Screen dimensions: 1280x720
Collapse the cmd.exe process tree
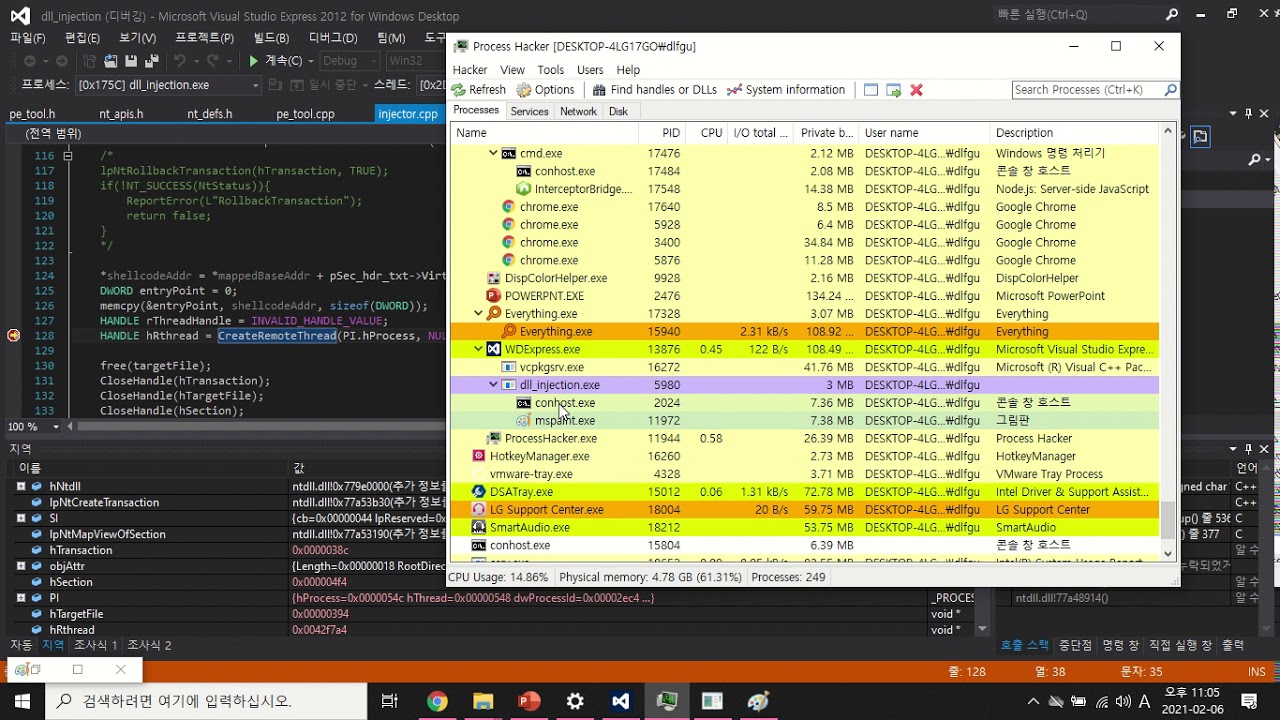pos(493,153)
